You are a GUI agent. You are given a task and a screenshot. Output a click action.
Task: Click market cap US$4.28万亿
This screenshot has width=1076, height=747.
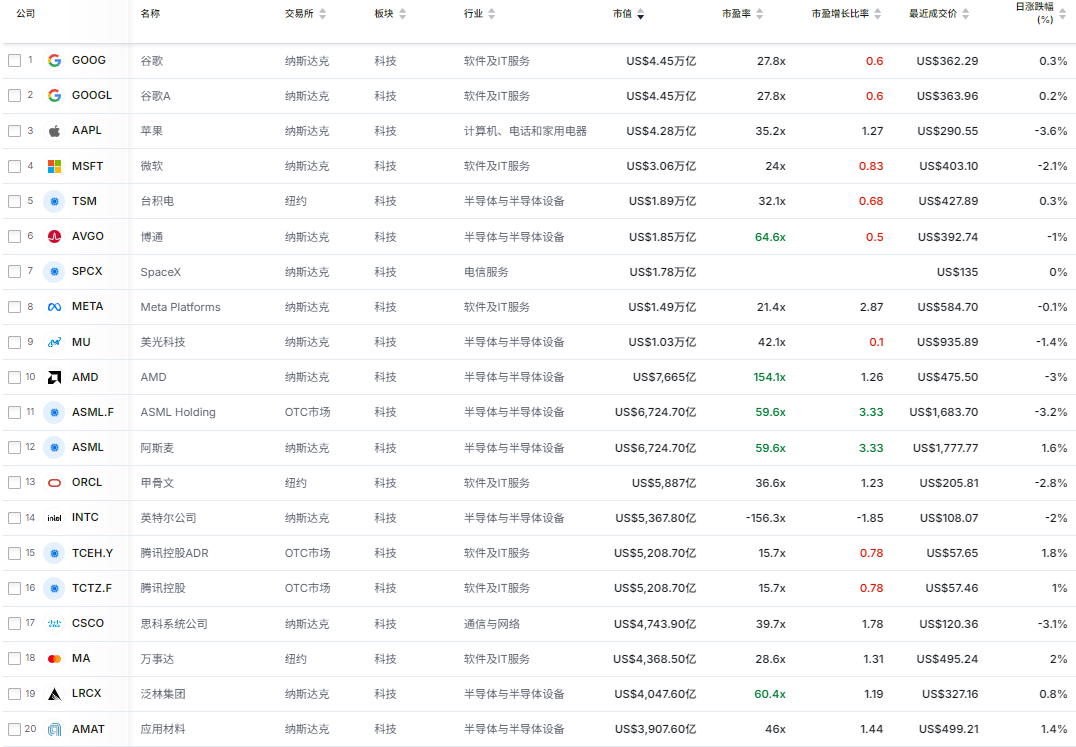(661, 131)
